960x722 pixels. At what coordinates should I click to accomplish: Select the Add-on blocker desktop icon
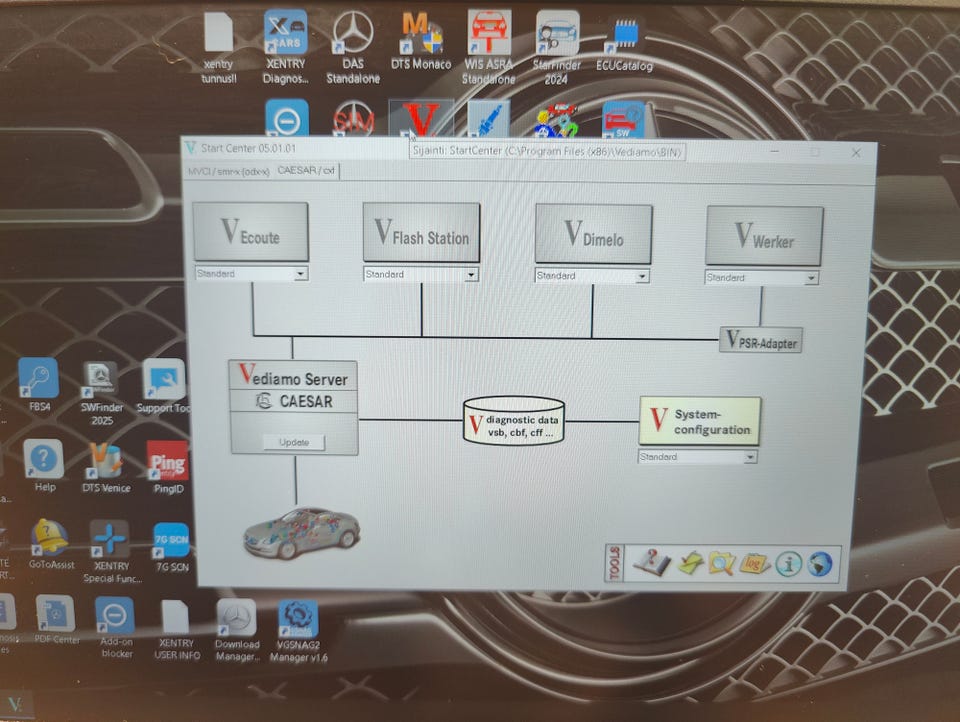[116, 627]
